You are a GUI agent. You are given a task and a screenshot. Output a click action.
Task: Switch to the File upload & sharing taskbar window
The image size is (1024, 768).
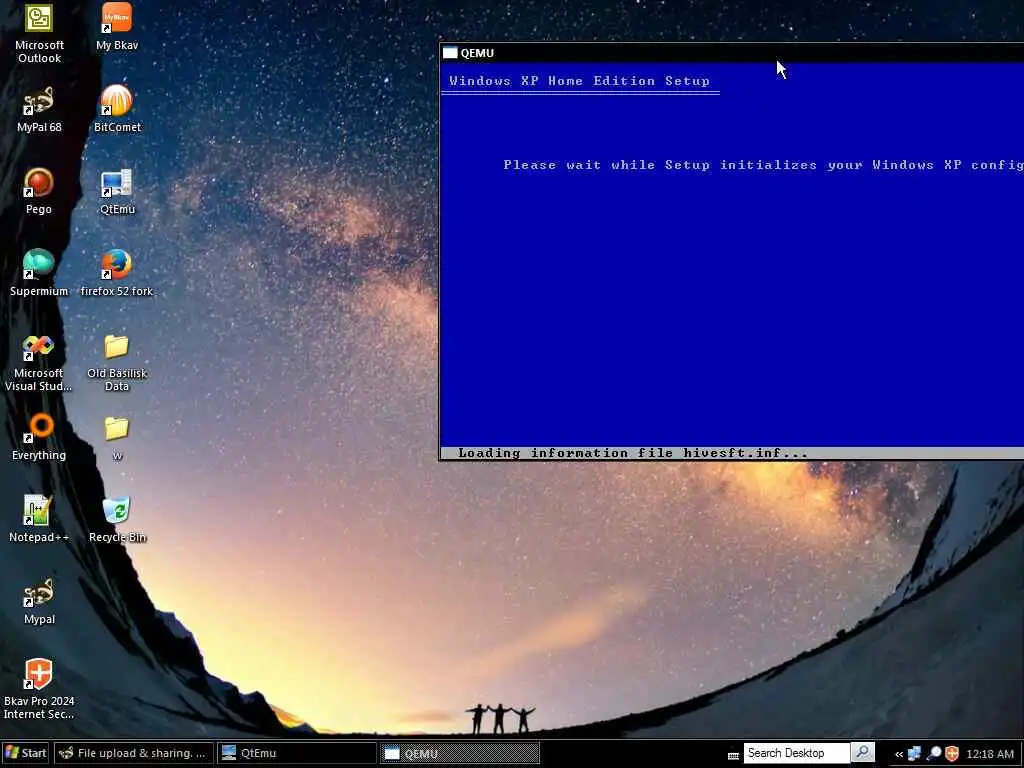tap(134, 753)
